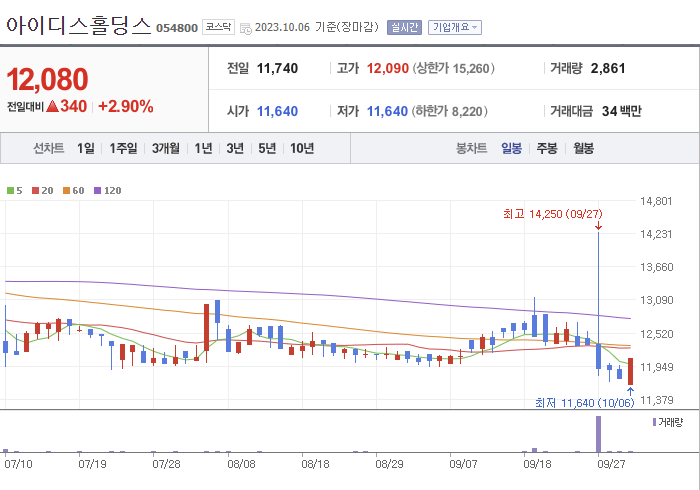Click the 13,090 price axis label
This screenshot has width=700, height=490.
pos(656,300)
